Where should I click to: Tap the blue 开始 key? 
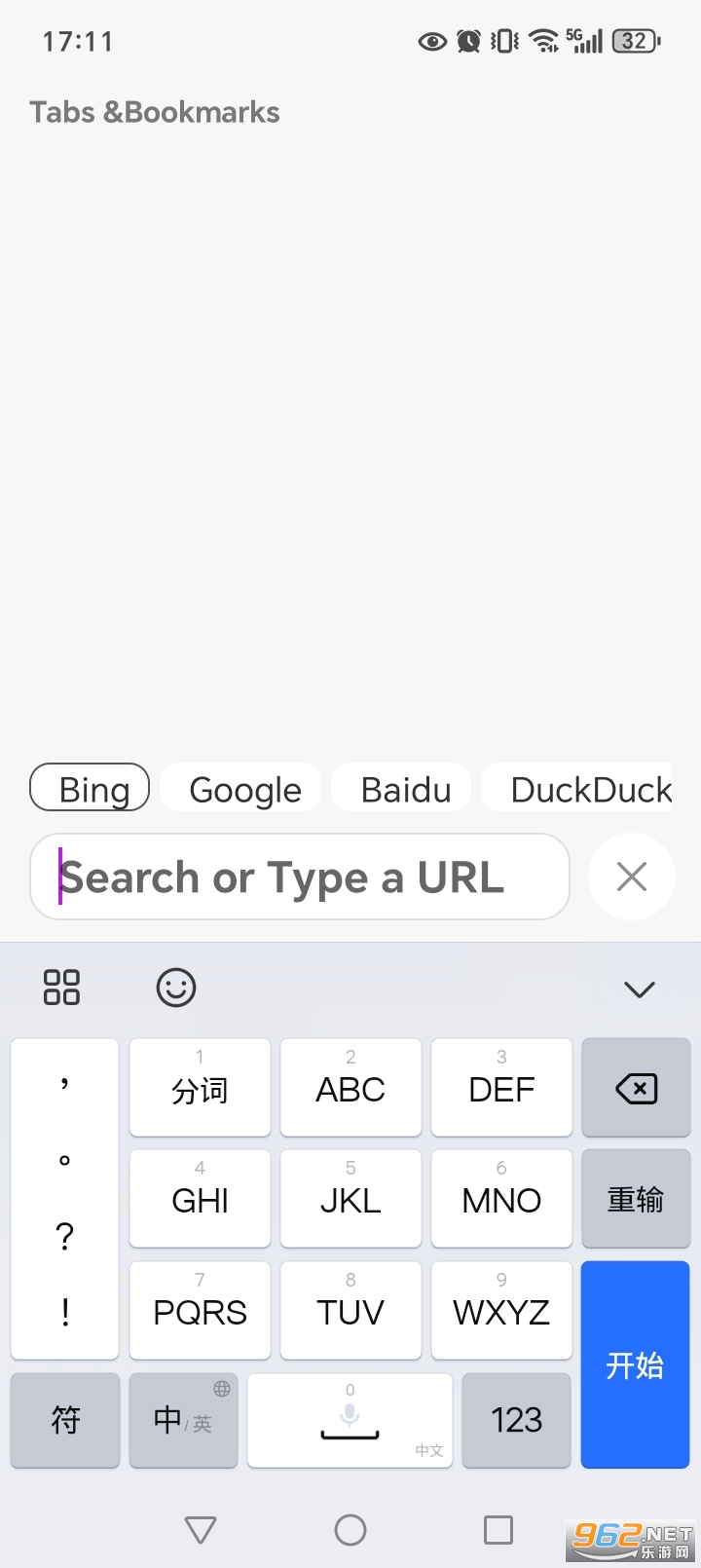click(x=635, y=1364)
